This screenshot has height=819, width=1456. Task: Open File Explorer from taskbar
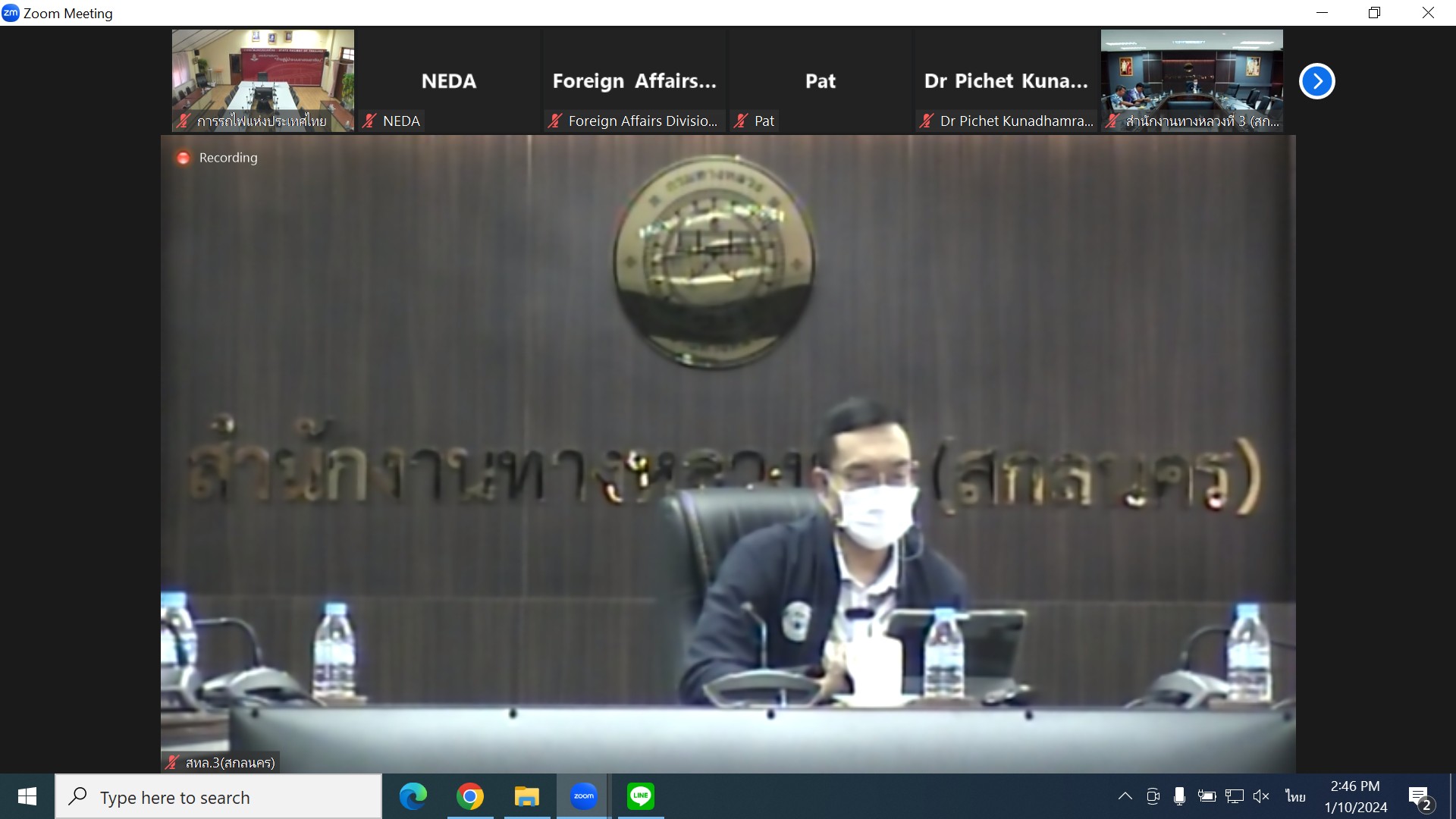[x=526, y=796]
